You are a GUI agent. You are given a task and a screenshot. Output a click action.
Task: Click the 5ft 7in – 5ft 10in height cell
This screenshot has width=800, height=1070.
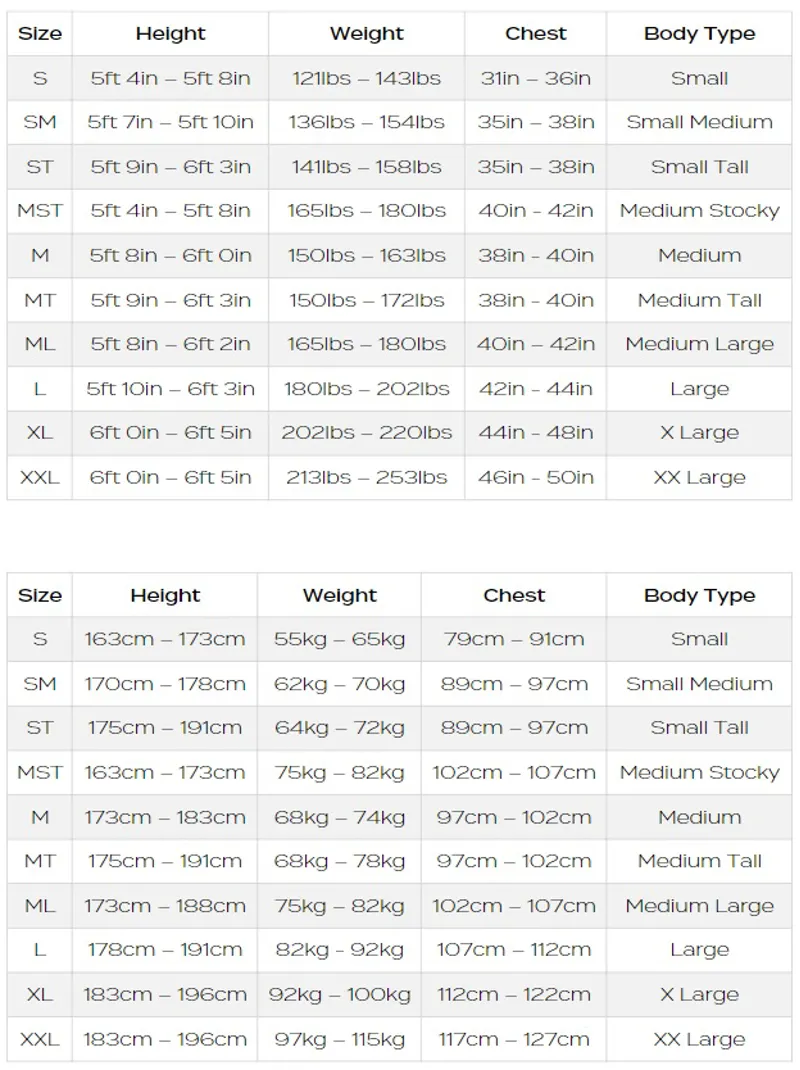coord(170,122)
